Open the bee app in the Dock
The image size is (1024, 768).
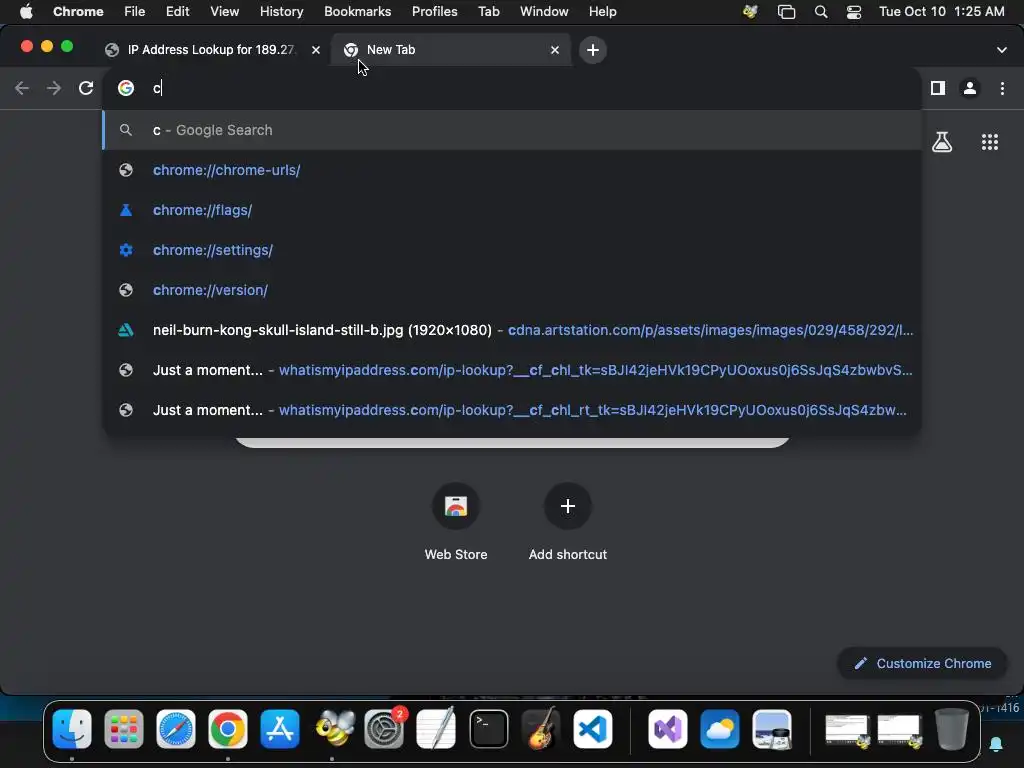(x=334, y=729)
